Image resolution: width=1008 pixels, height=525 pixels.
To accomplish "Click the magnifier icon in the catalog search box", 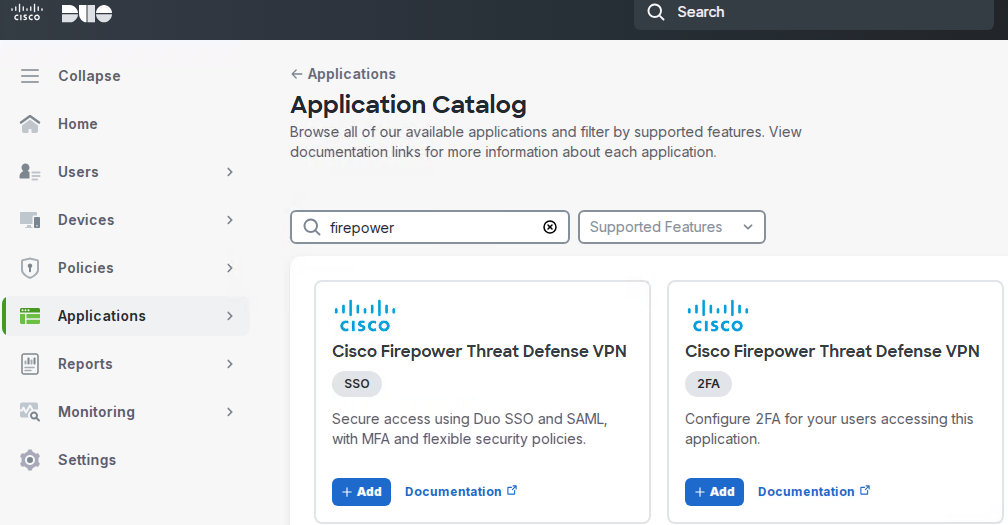I will 312,227.
